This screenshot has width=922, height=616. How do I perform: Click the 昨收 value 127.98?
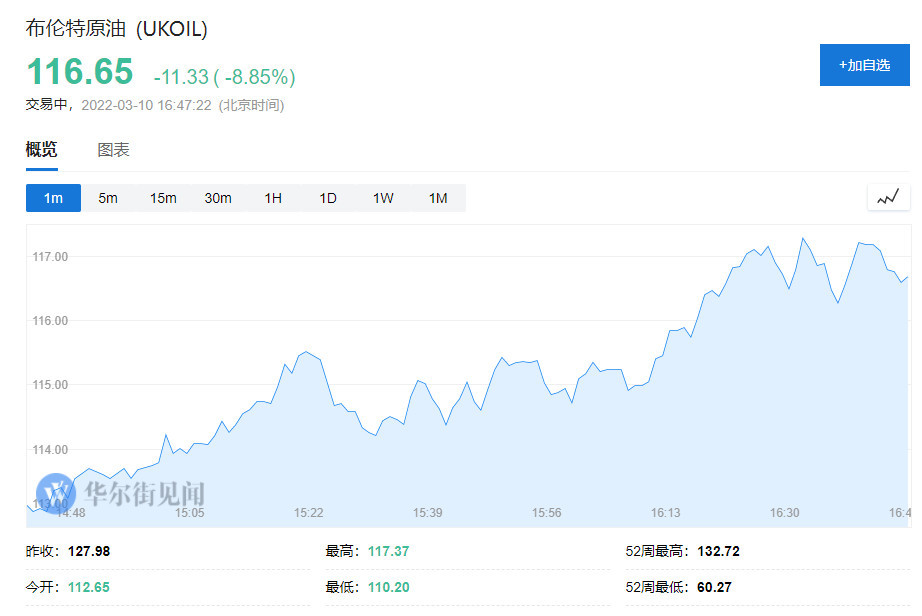point(89,551)
